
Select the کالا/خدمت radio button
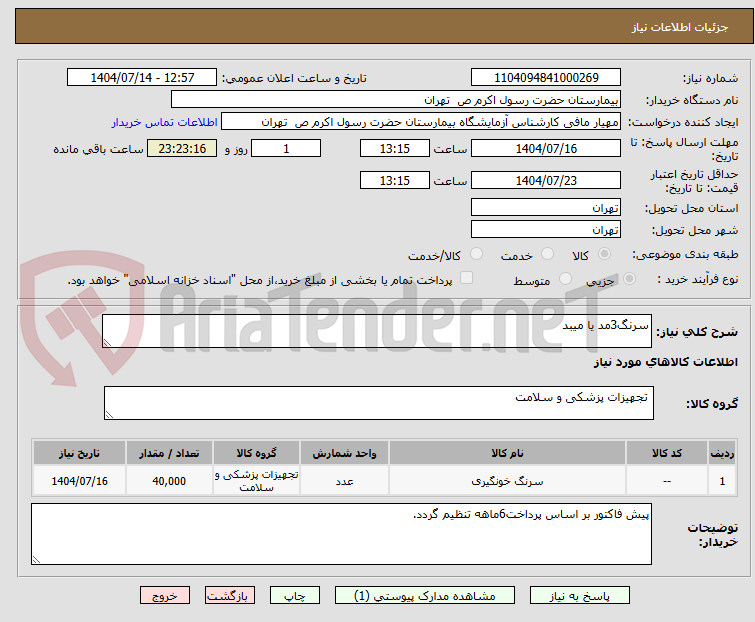click(476, 254)
